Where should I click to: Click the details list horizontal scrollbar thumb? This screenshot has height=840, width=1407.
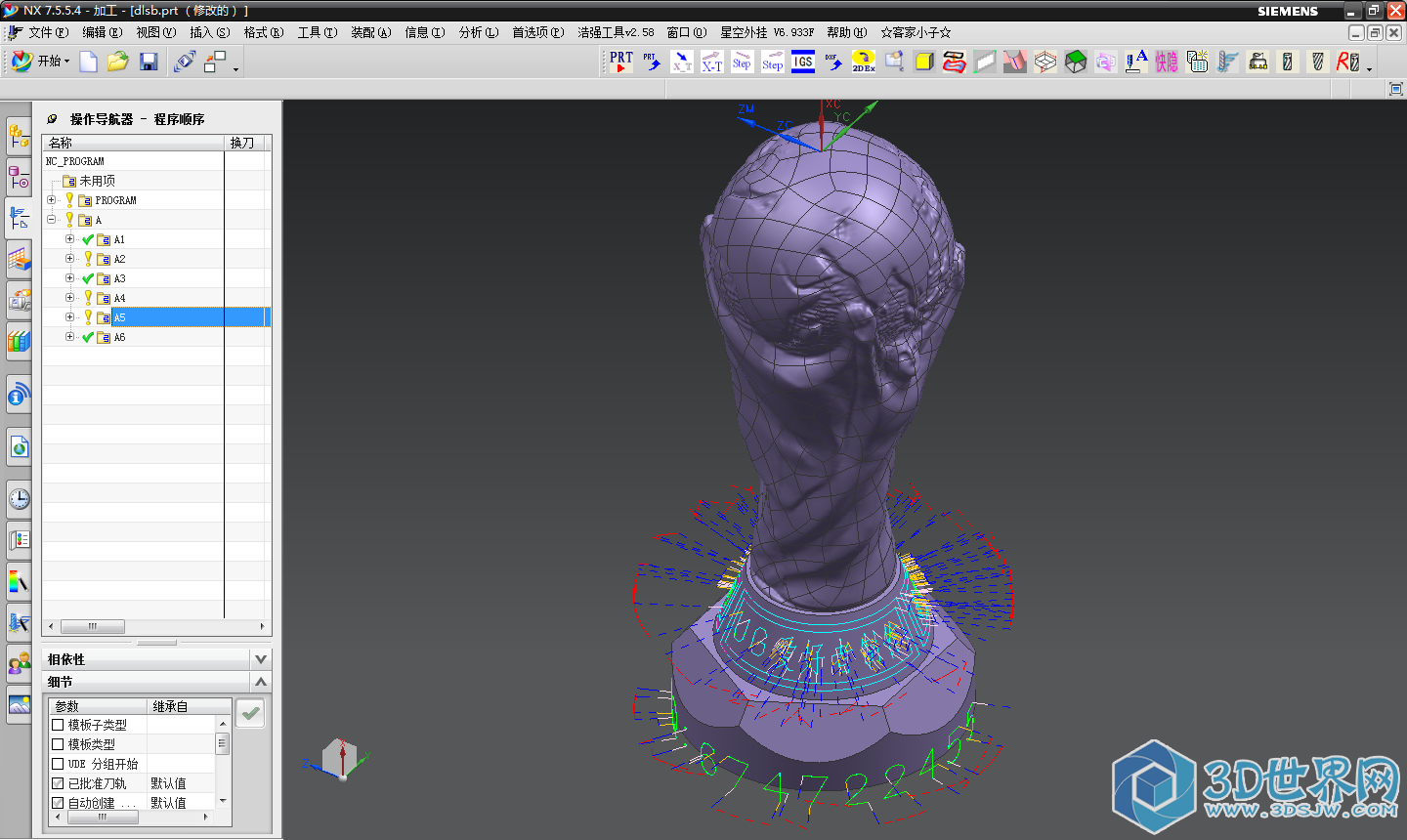pos(103,818)
